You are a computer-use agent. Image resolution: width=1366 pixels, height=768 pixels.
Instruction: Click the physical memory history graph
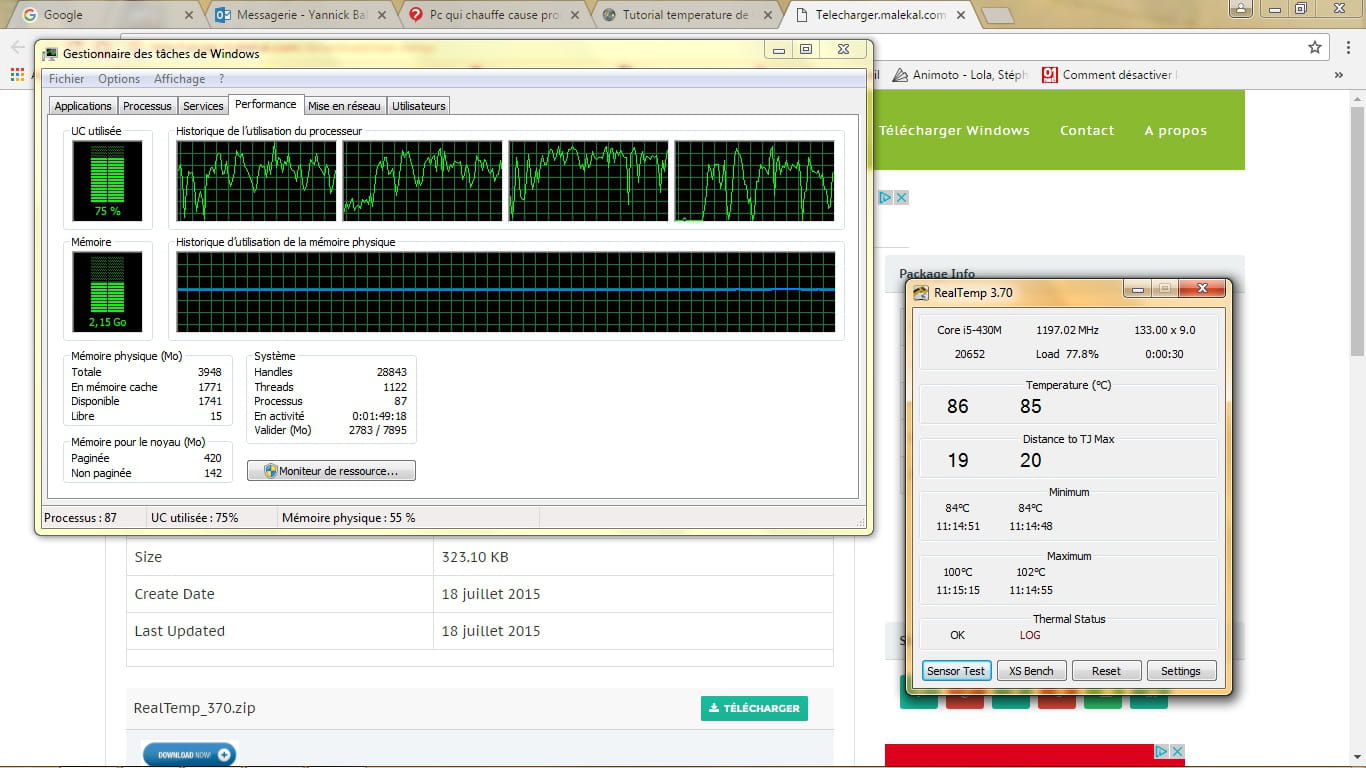coord(506,292)
